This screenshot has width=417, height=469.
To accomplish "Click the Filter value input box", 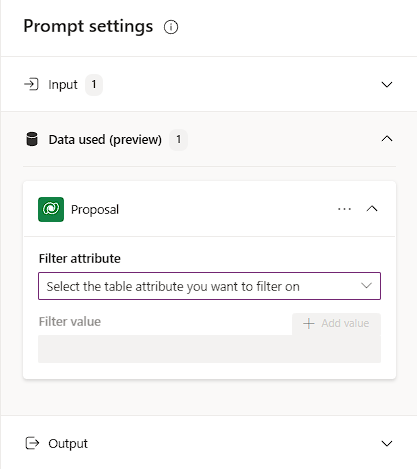I will pyautogui.click(x=209, y=349).
